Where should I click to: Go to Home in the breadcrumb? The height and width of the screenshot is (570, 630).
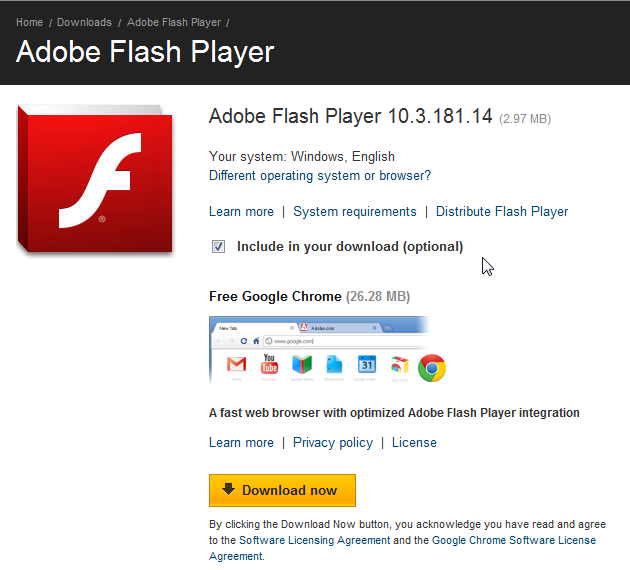coord(29,22)
